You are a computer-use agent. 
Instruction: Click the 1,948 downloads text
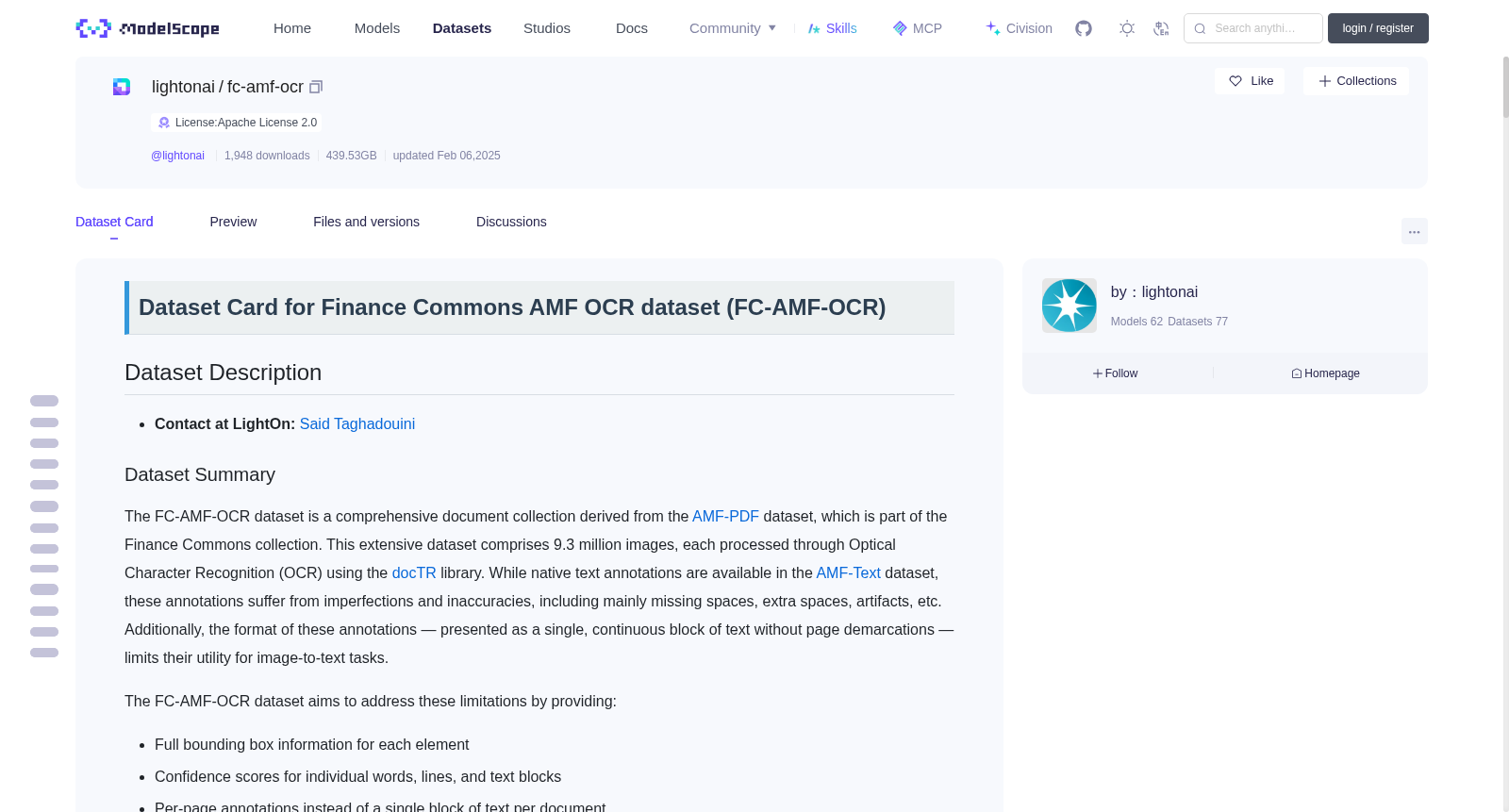[267, 156]
